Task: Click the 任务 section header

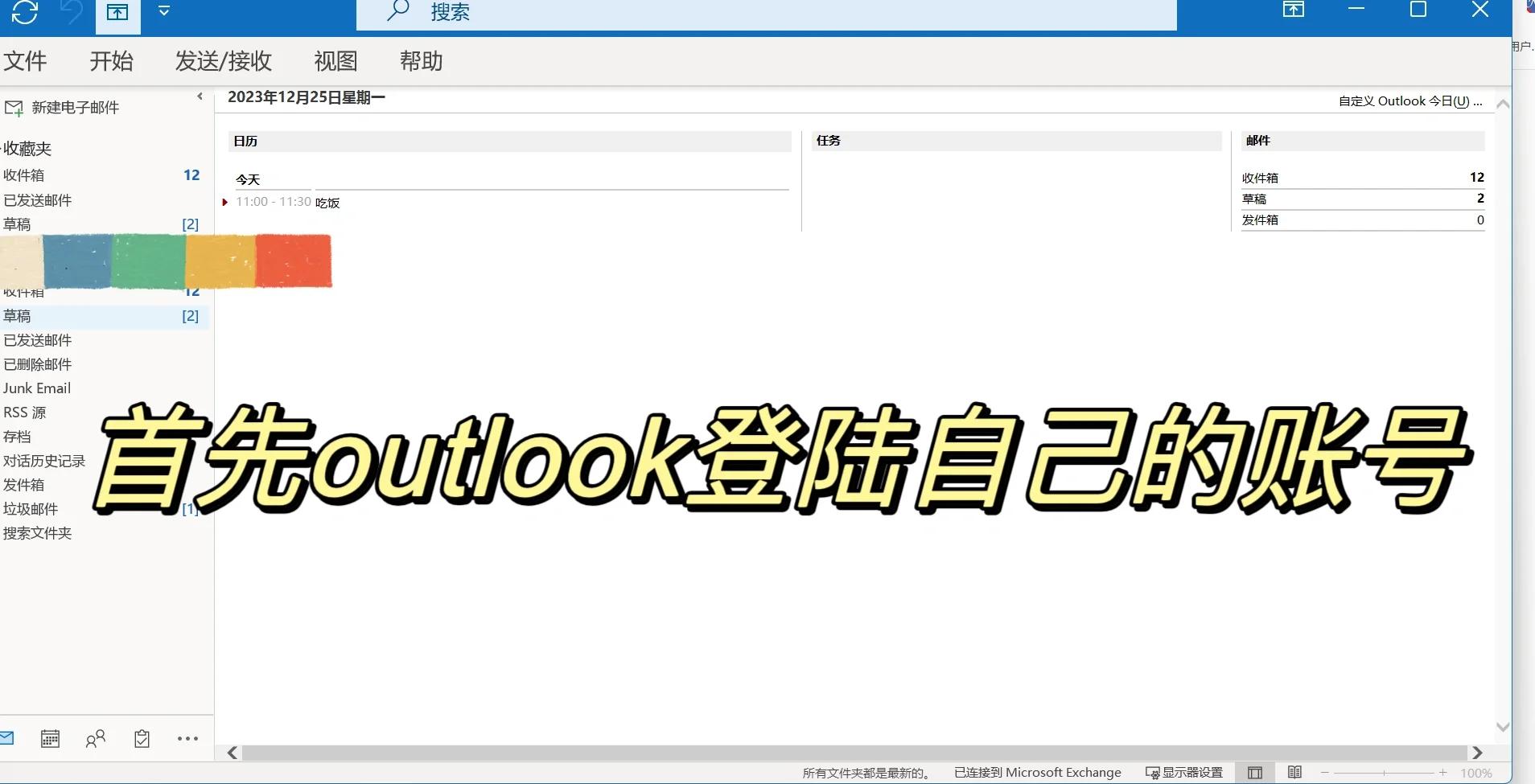Action: (1017, 141)
